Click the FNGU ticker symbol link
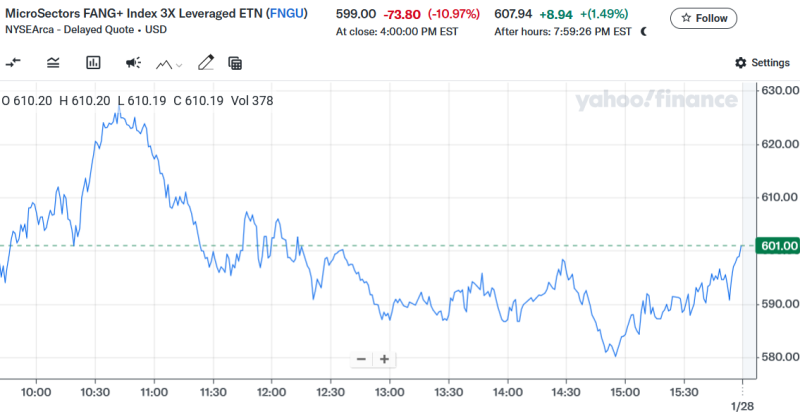Image resolution: width=800 pixels, height=414 pixels. tap(288, 14)
